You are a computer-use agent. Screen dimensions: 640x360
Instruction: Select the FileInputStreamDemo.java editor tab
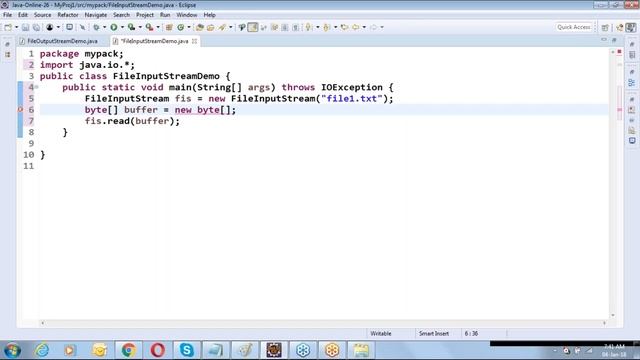tap(154, 41)
